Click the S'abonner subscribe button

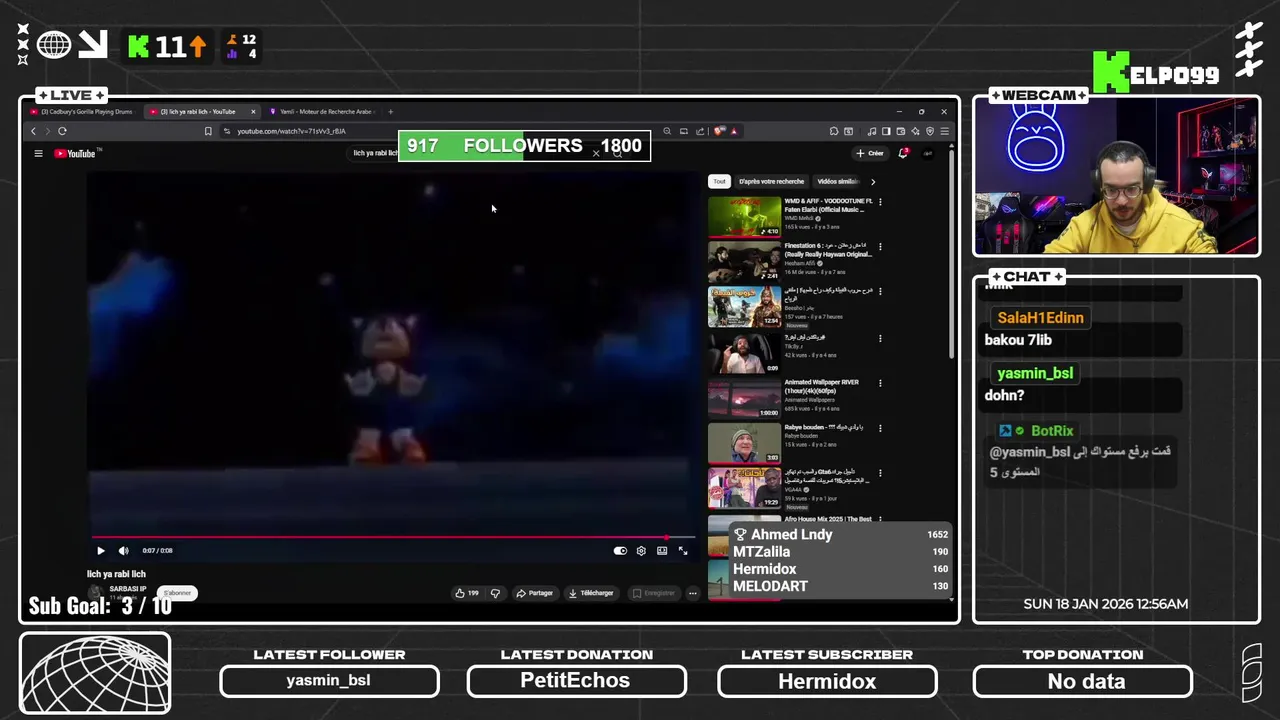[x=178, y=593]
